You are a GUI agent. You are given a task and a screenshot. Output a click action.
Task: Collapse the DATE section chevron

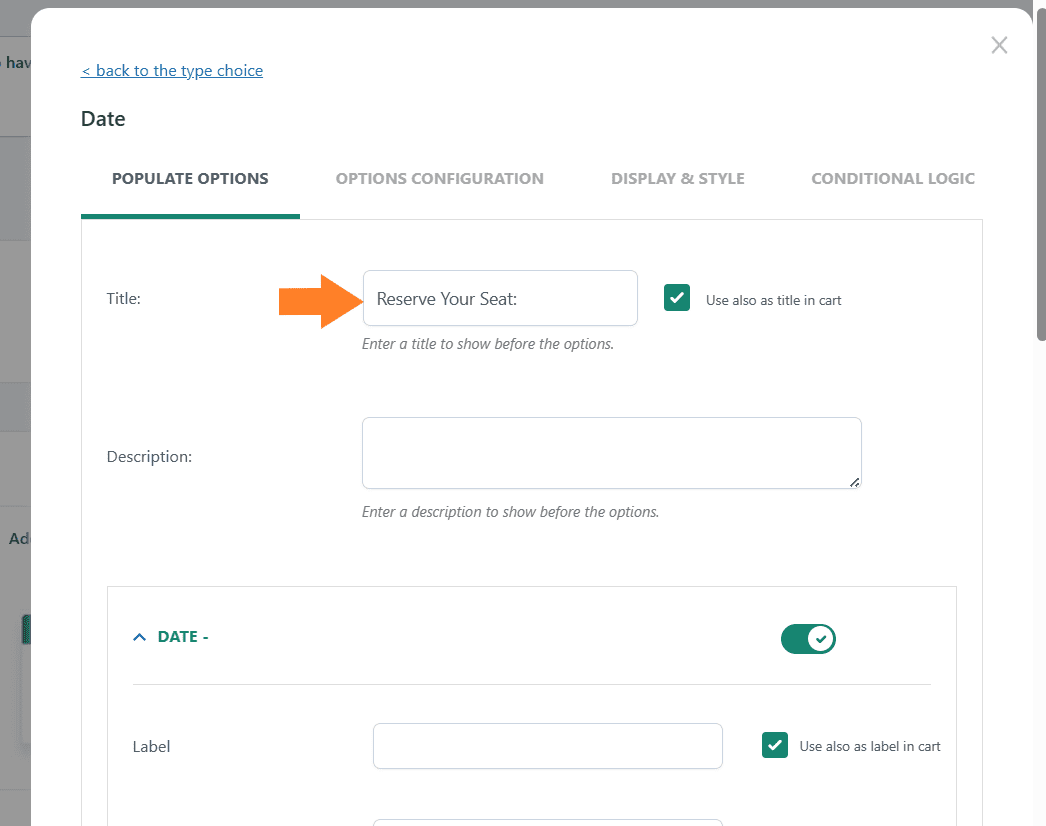coord(139,637)
